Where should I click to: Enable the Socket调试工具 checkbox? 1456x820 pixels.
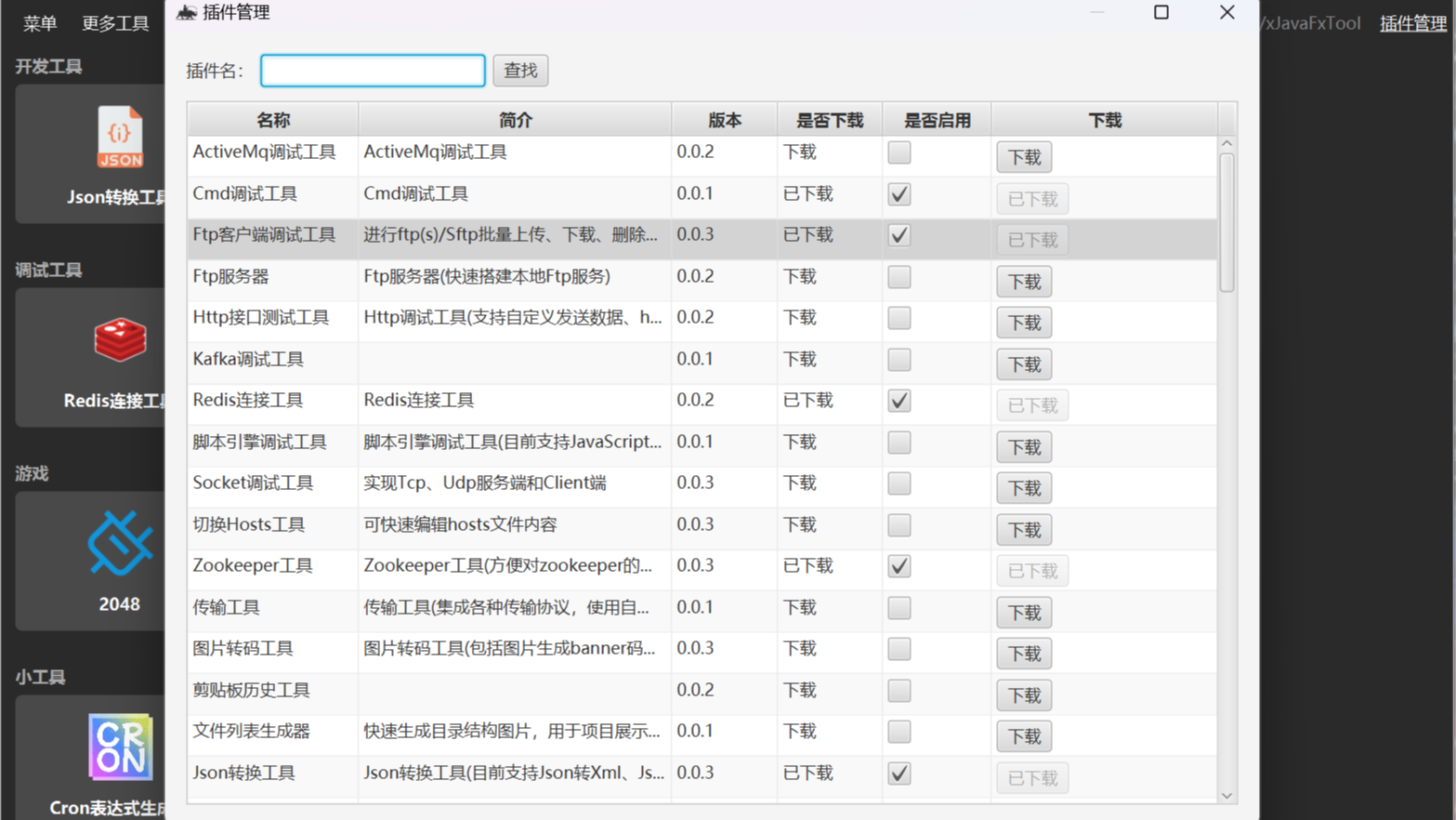[899, 483]
